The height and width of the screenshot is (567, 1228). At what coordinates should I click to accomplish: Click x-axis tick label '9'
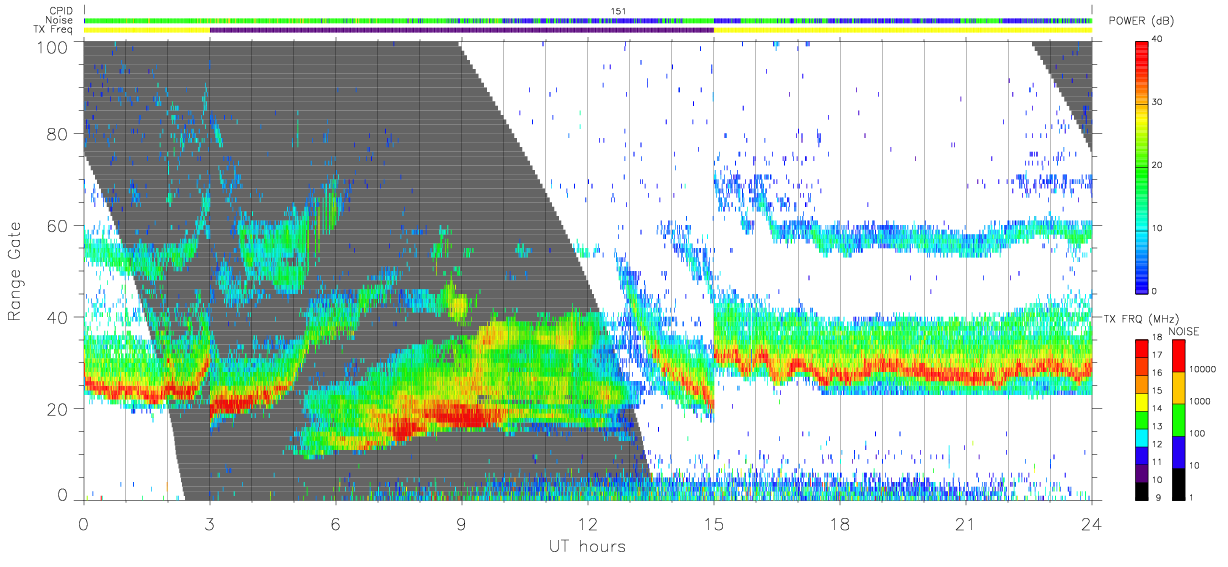tap(462, 524)
